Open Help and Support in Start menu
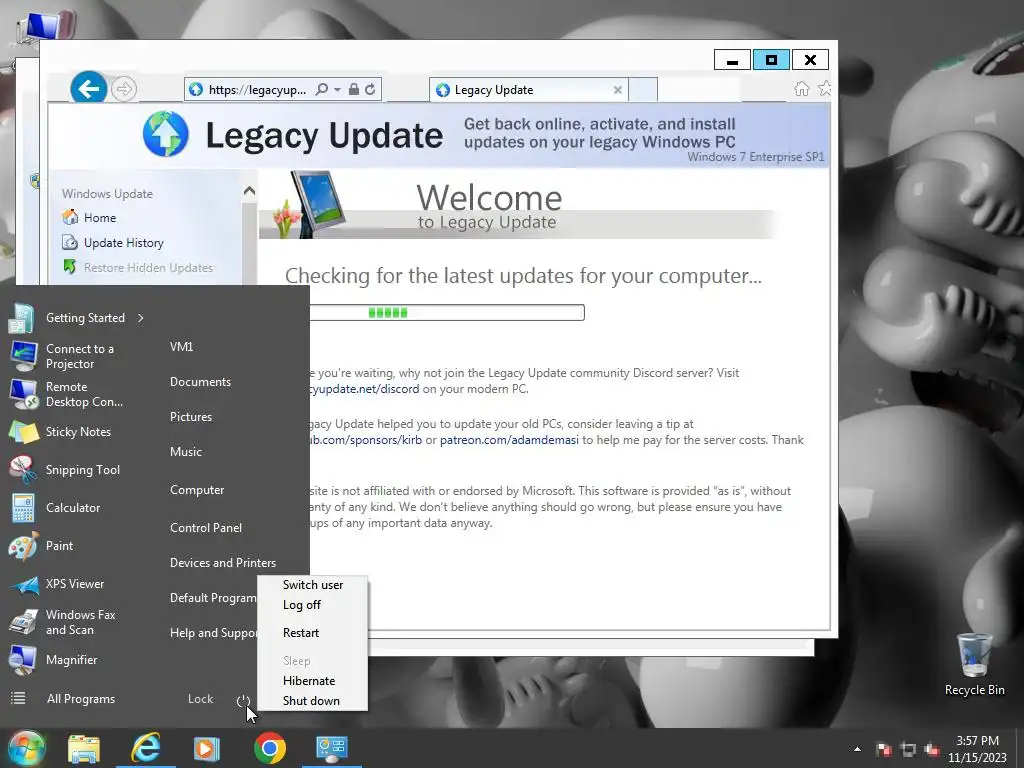The height and width of the screenshot is (768, 1024). [213, 633]
